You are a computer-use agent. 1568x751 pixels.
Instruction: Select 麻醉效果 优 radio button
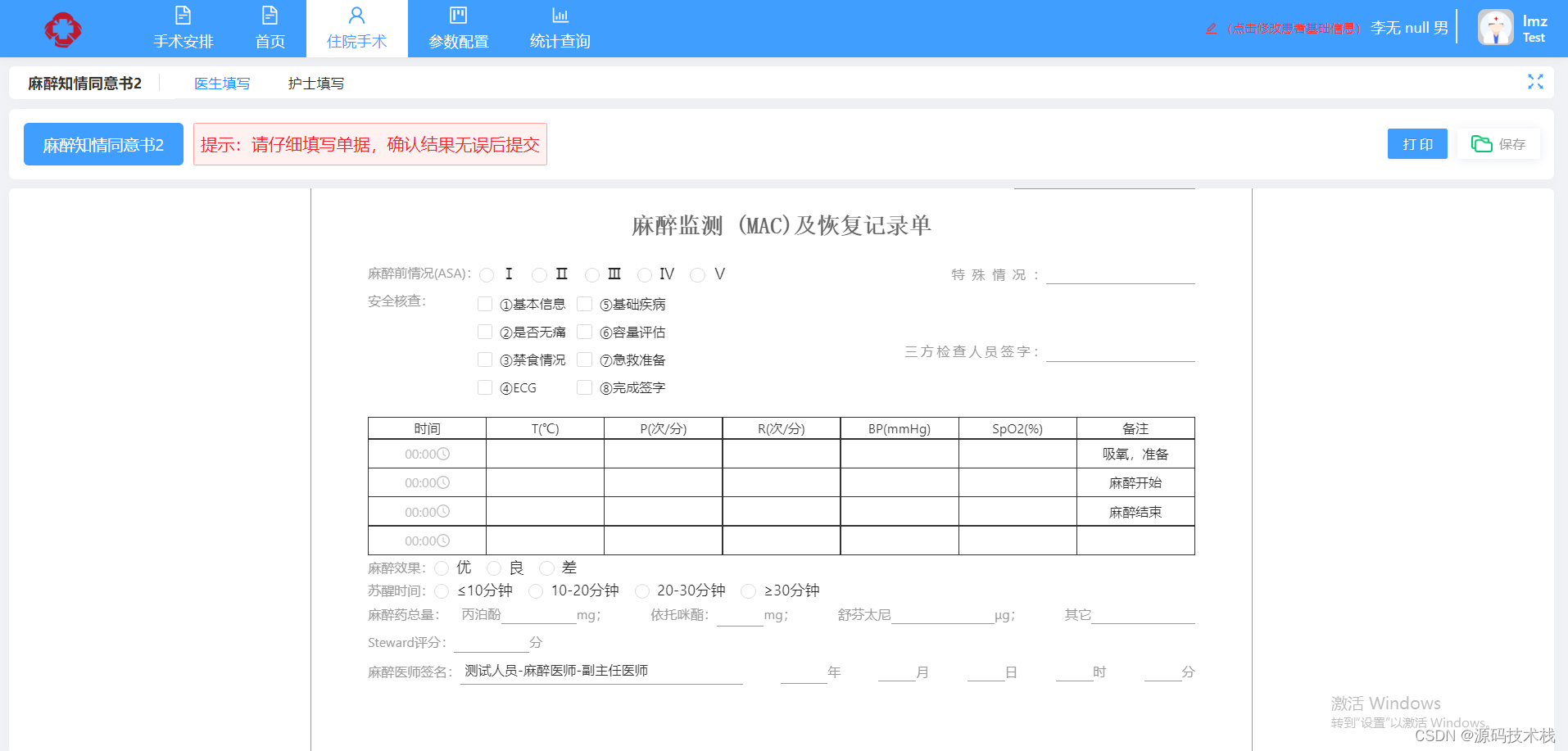[x=442, y=568]
